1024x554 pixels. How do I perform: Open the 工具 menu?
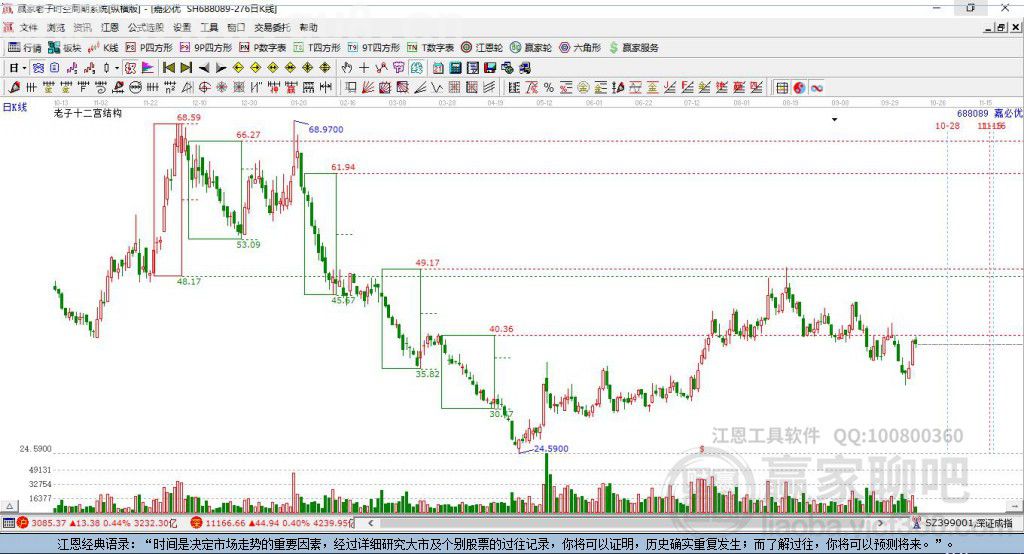tap(209, 27)
